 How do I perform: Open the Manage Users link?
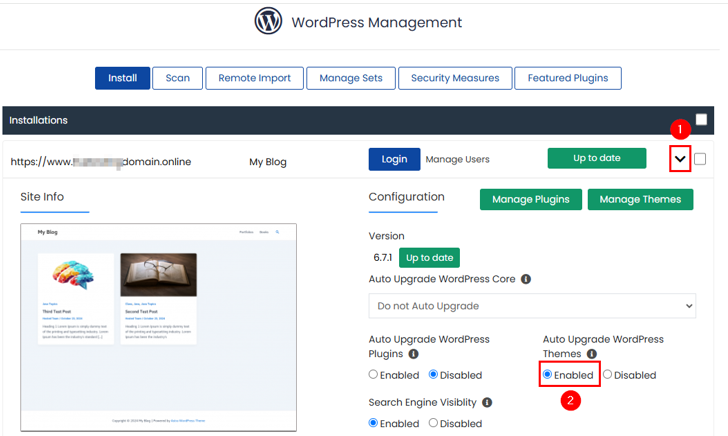(x=457, y=159)
